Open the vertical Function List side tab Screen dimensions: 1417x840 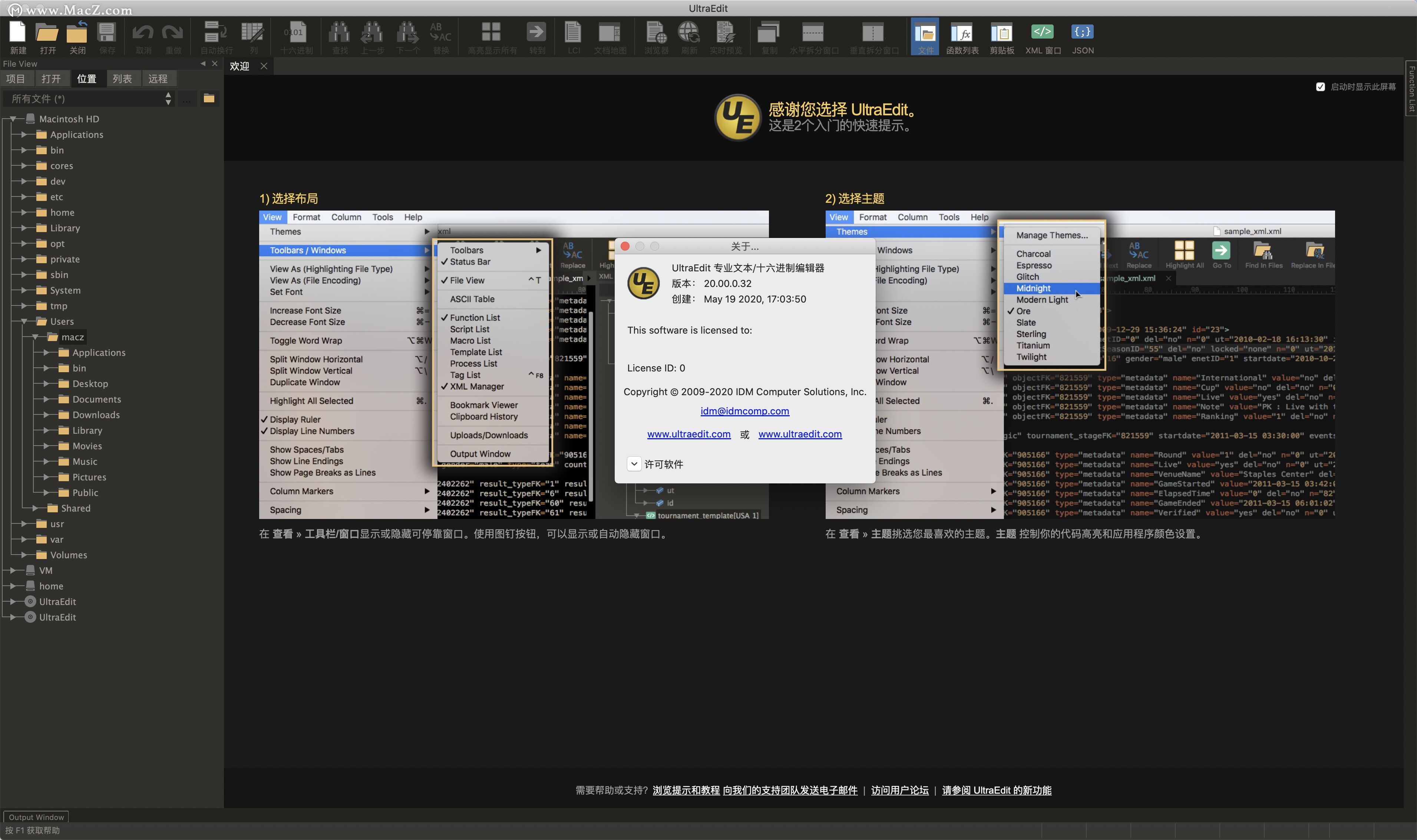(x=1411, y=88)
